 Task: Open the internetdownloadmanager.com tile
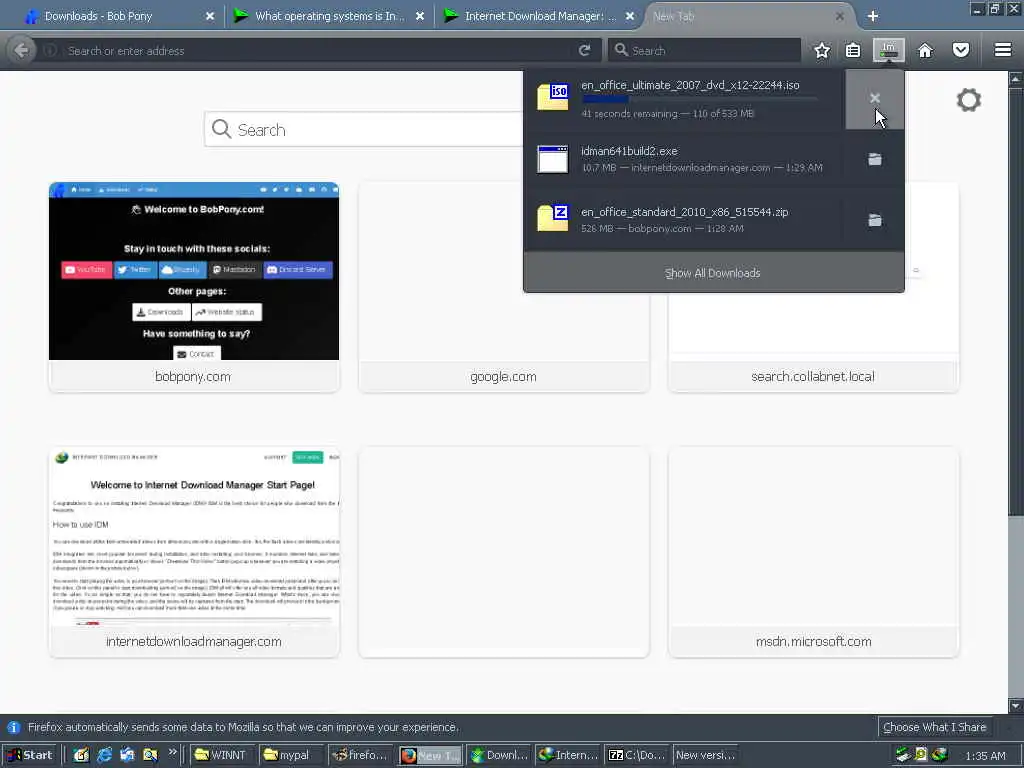pyautogui.click(x=194, y=552)
